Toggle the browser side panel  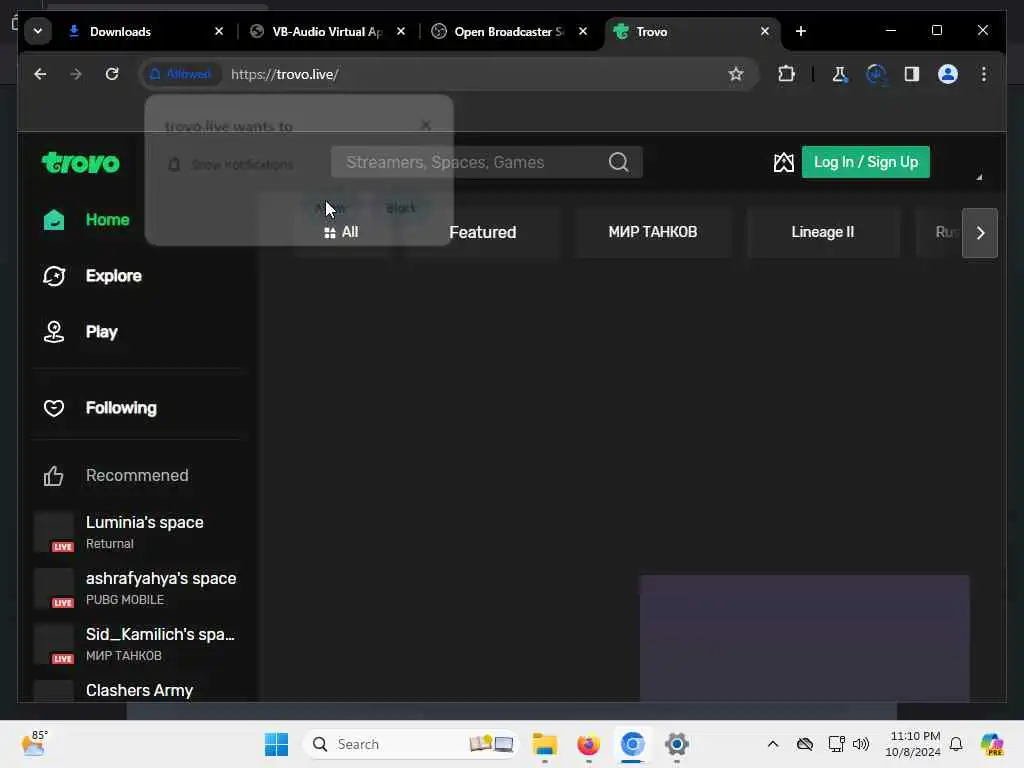click(912, 74)
